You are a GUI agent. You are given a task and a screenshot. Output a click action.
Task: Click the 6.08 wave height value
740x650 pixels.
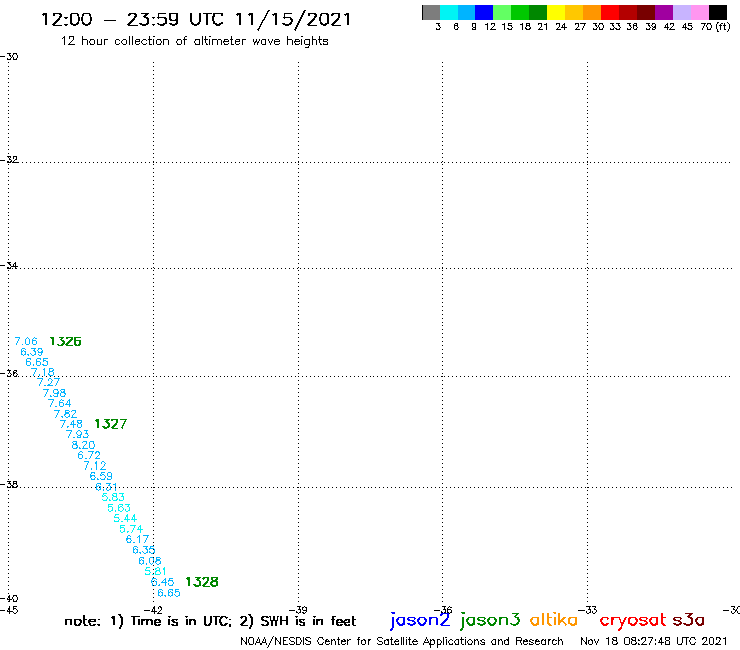click(x=150, y=561)
